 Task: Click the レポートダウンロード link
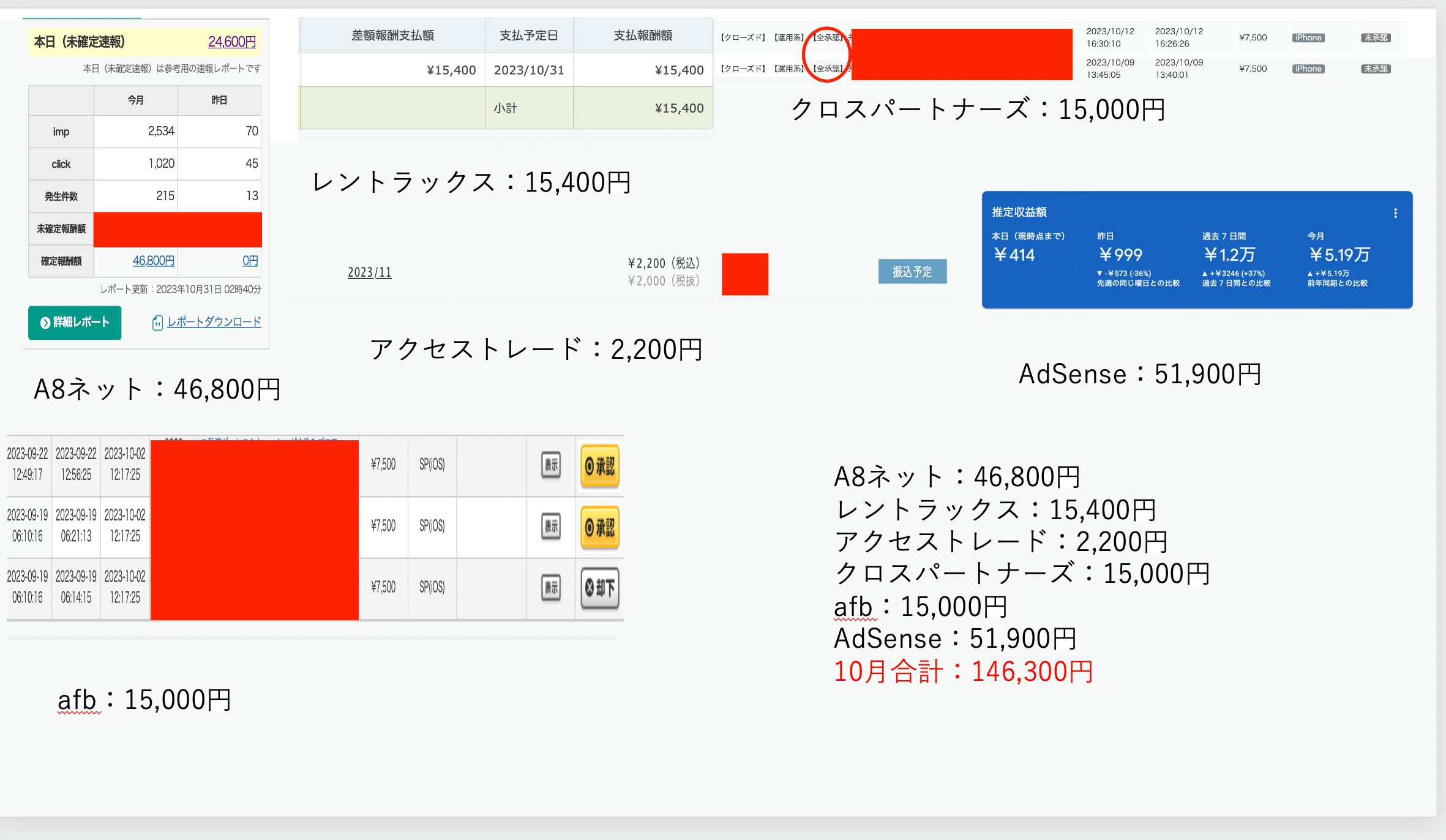(x=214, y=322)
